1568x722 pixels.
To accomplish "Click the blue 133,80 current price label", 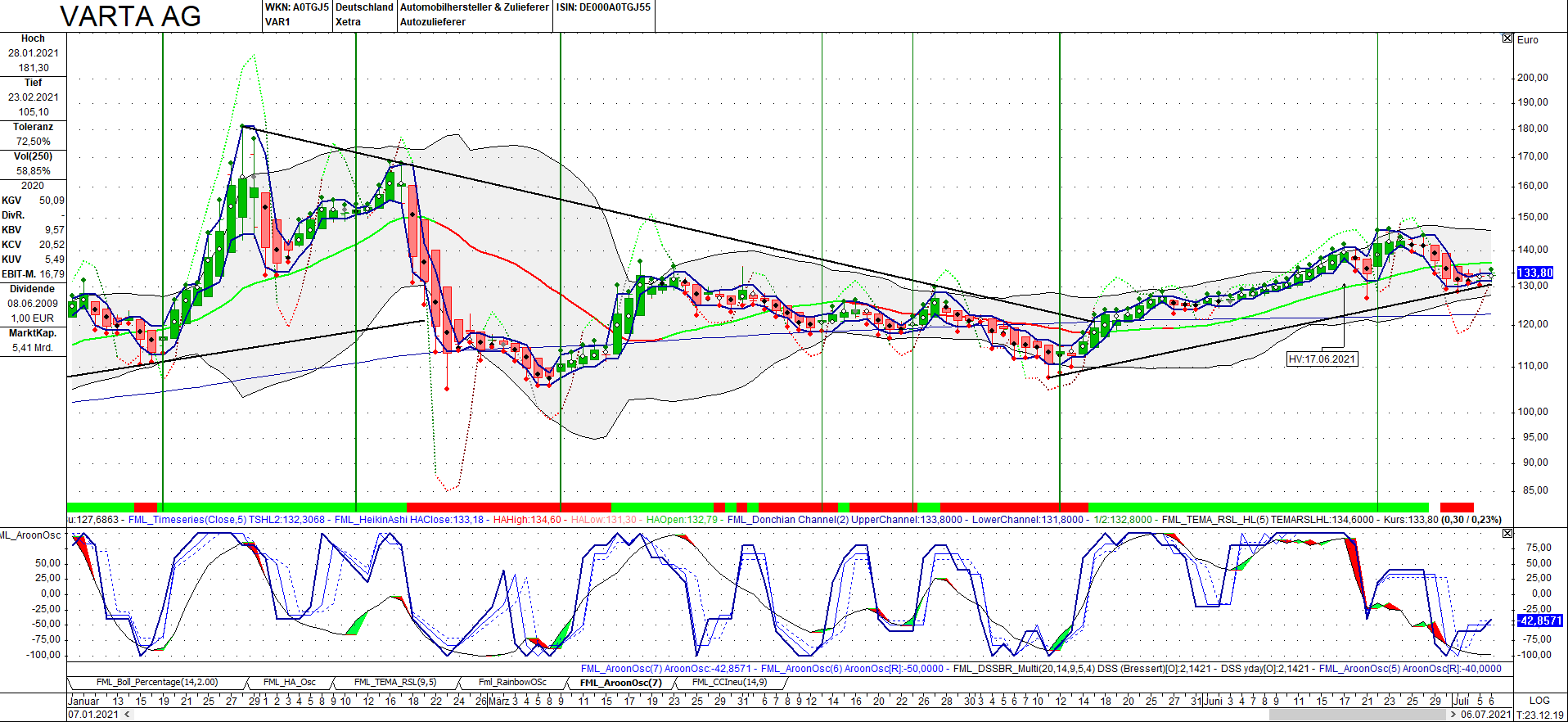I will click(x=1534, y=273).
